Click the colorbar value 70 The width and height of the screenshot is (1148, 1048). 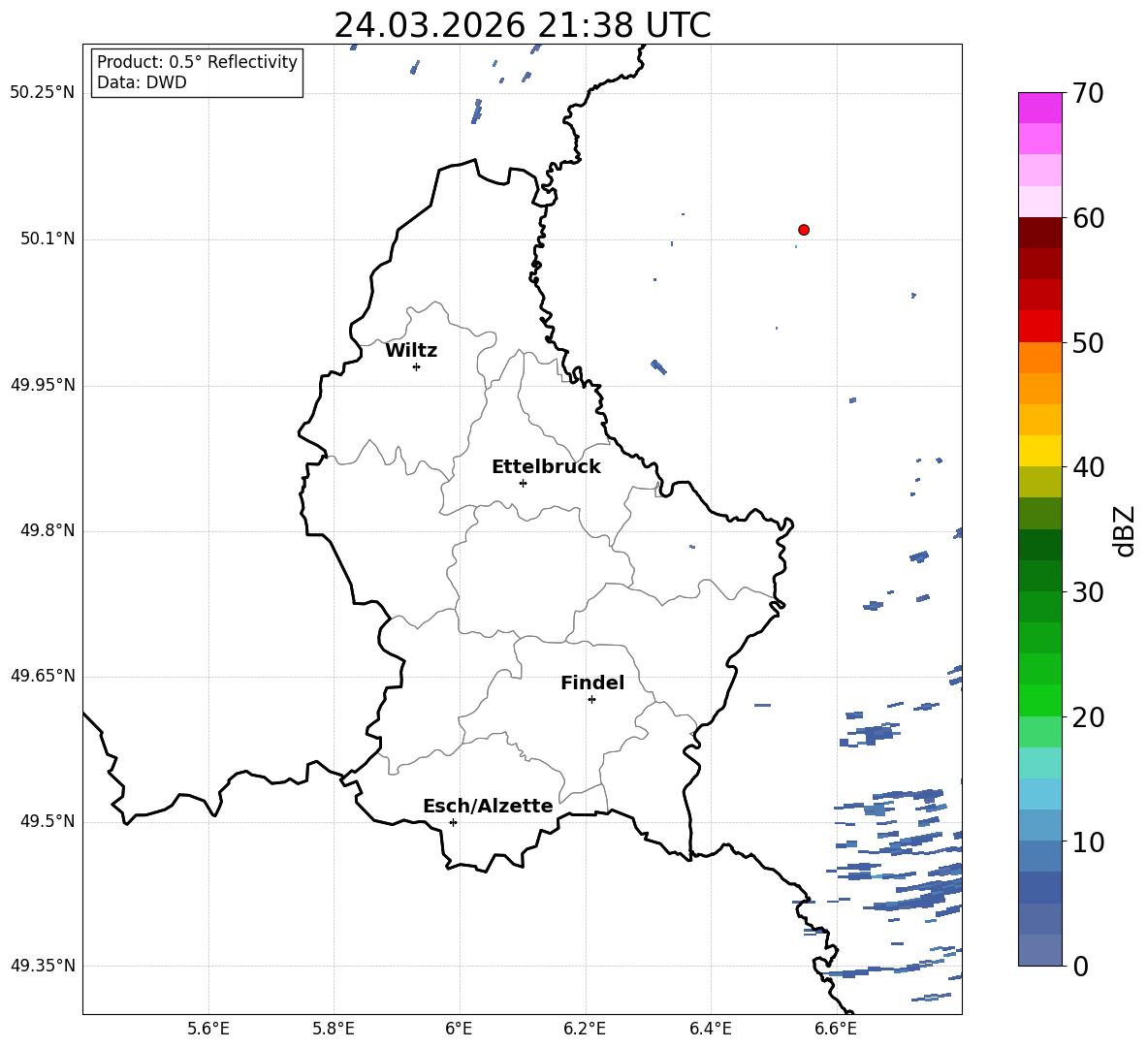coord(1088,93)
